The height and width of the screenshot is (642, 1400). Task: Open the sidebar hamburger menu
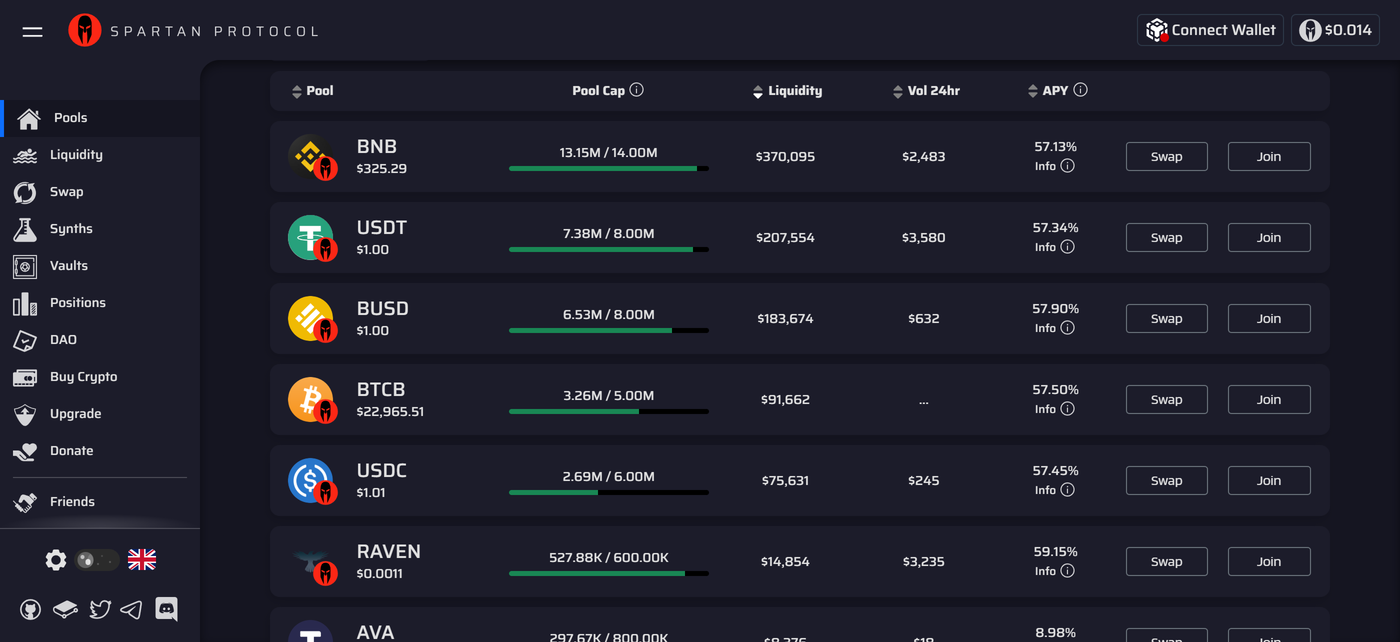click(31, 31)
